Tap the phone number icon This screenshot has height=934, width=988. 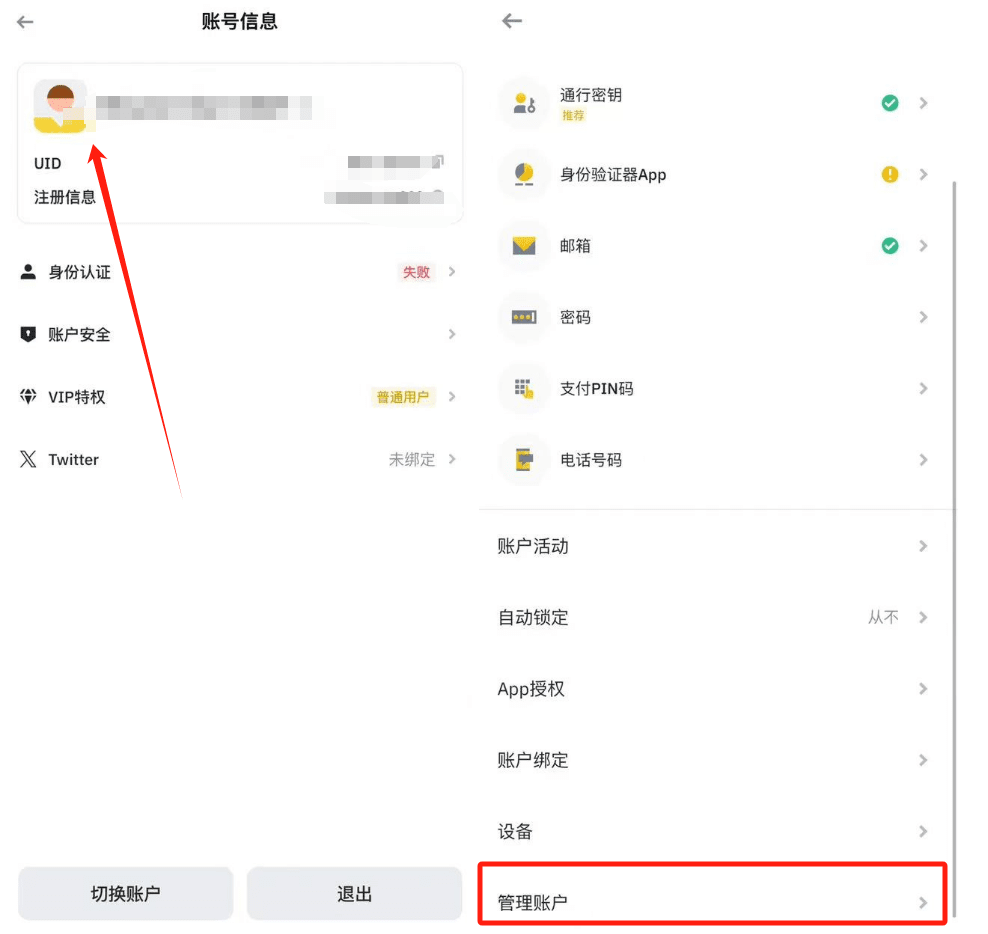point(524,459)
